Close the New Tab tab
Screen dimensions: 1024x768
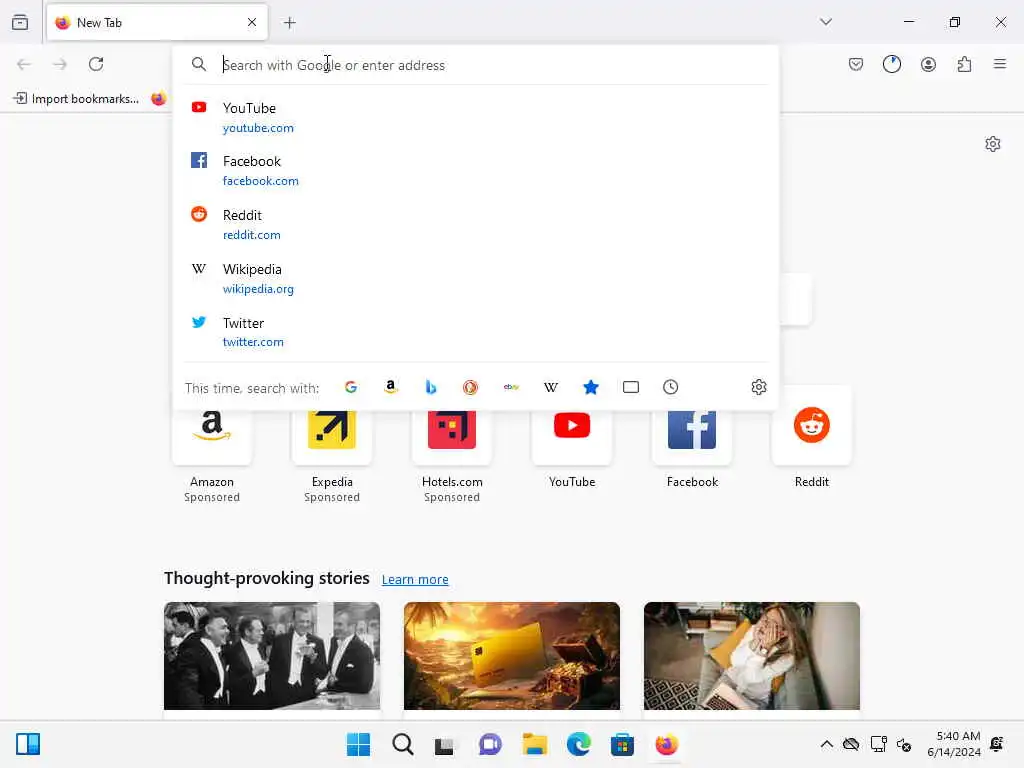(x=252, y=22)
